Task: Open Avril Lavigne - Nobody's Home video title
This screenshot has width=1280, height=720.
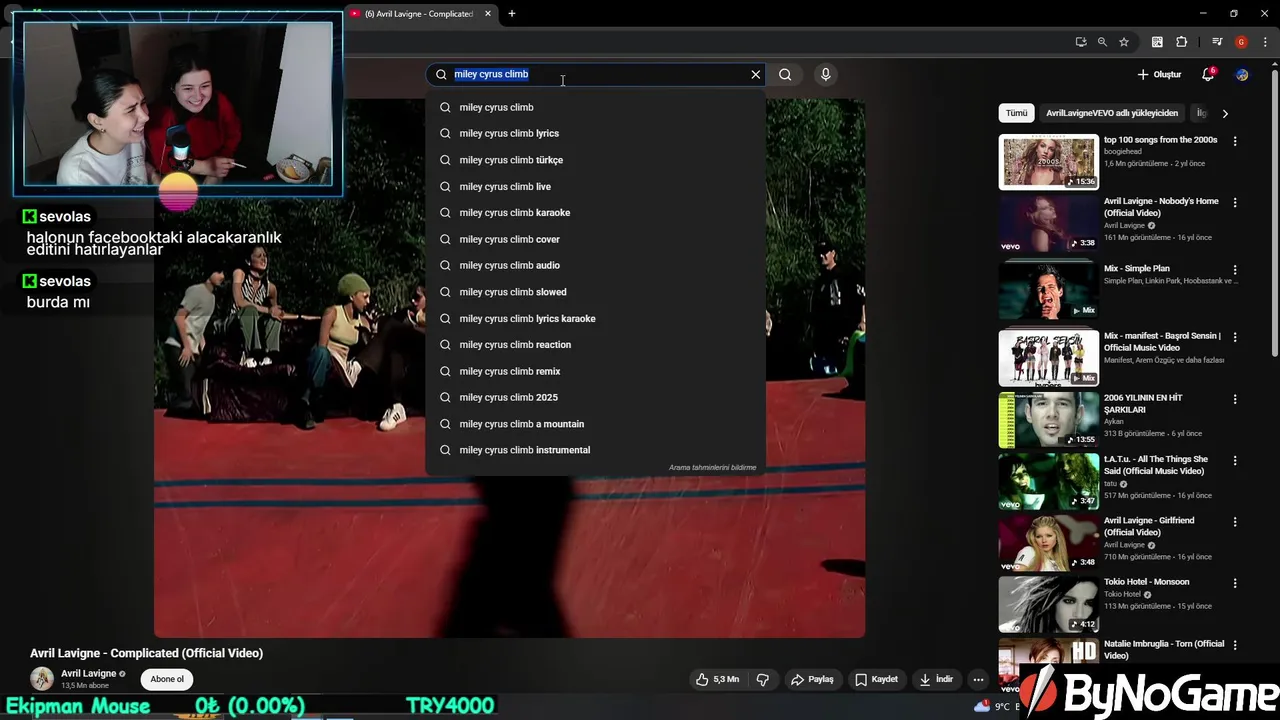Action: [1161, 207]
